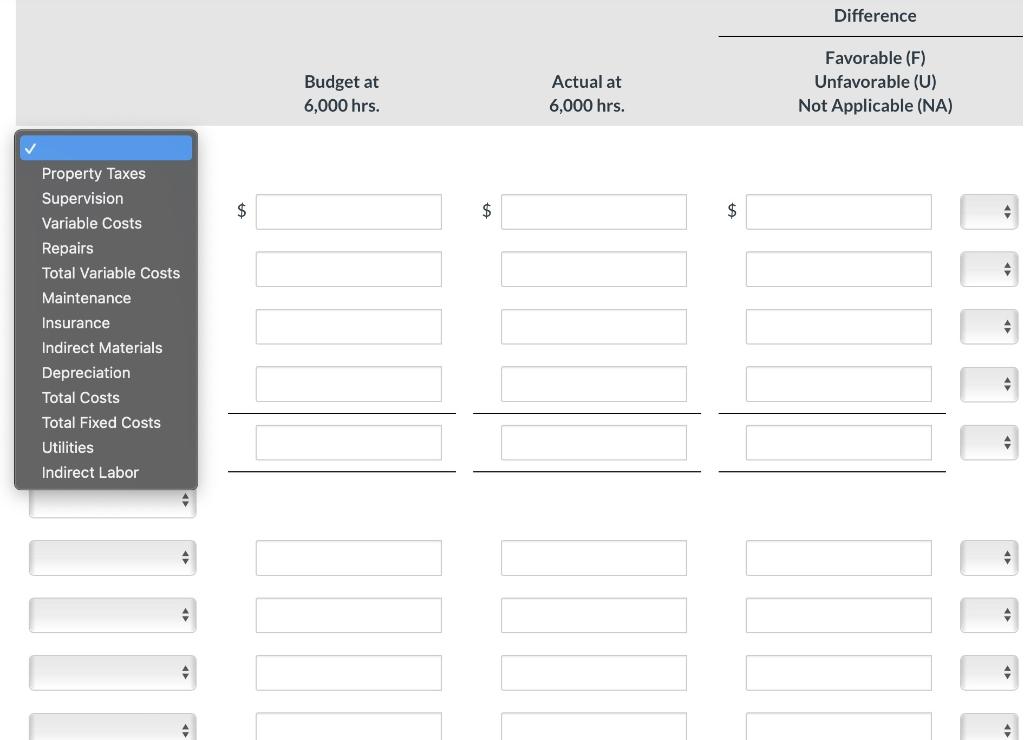Click Actual input in second row below underlines
This screenshot has height=740, width=1024.
pyautogui.click(x=594, y=615)
